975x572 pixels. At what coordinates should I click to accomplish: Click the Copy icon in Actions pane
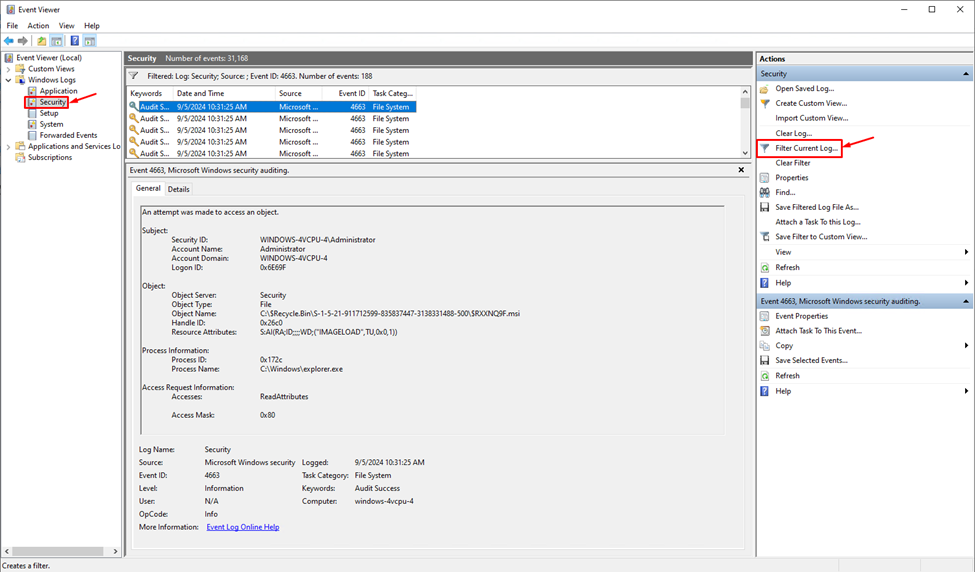764,346
